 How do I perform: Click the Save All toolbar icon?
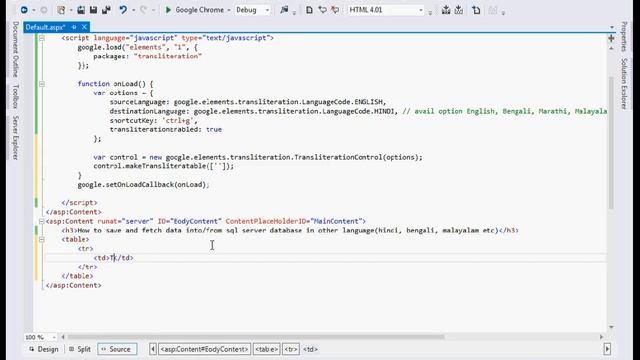[106, 10]
